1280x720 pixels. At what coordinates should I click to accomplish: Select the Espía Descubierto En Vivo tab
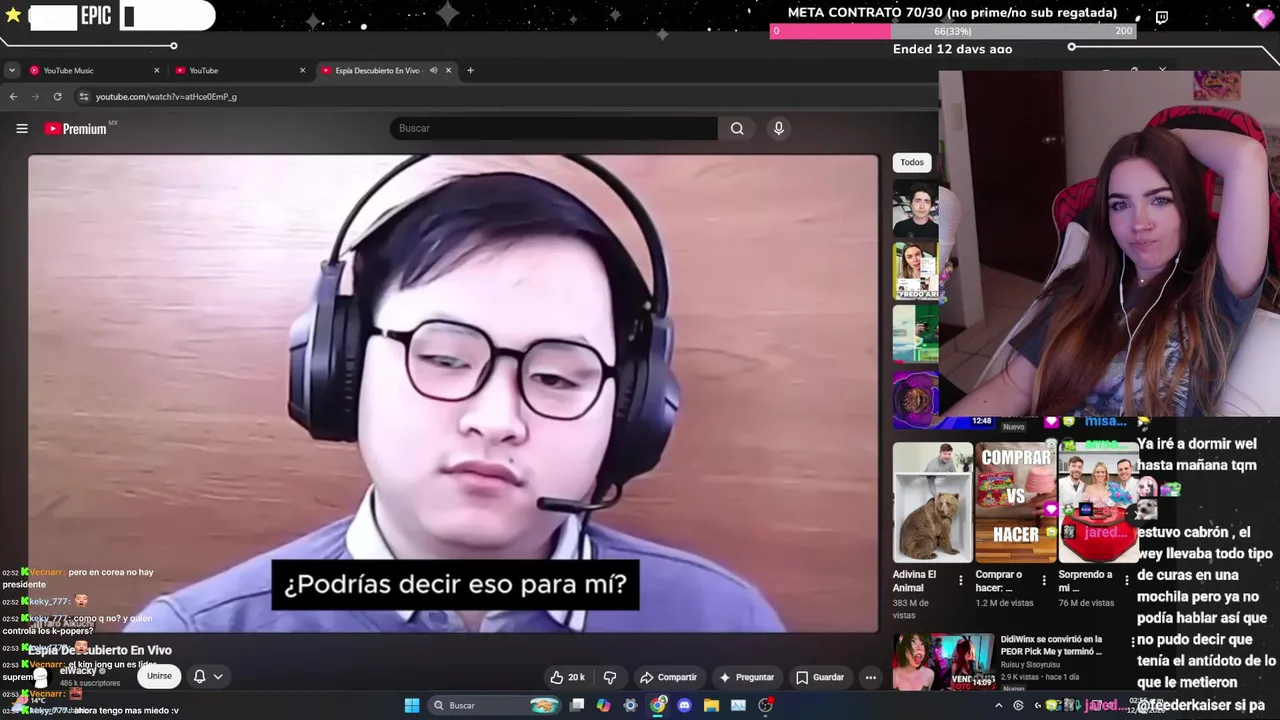385,70
